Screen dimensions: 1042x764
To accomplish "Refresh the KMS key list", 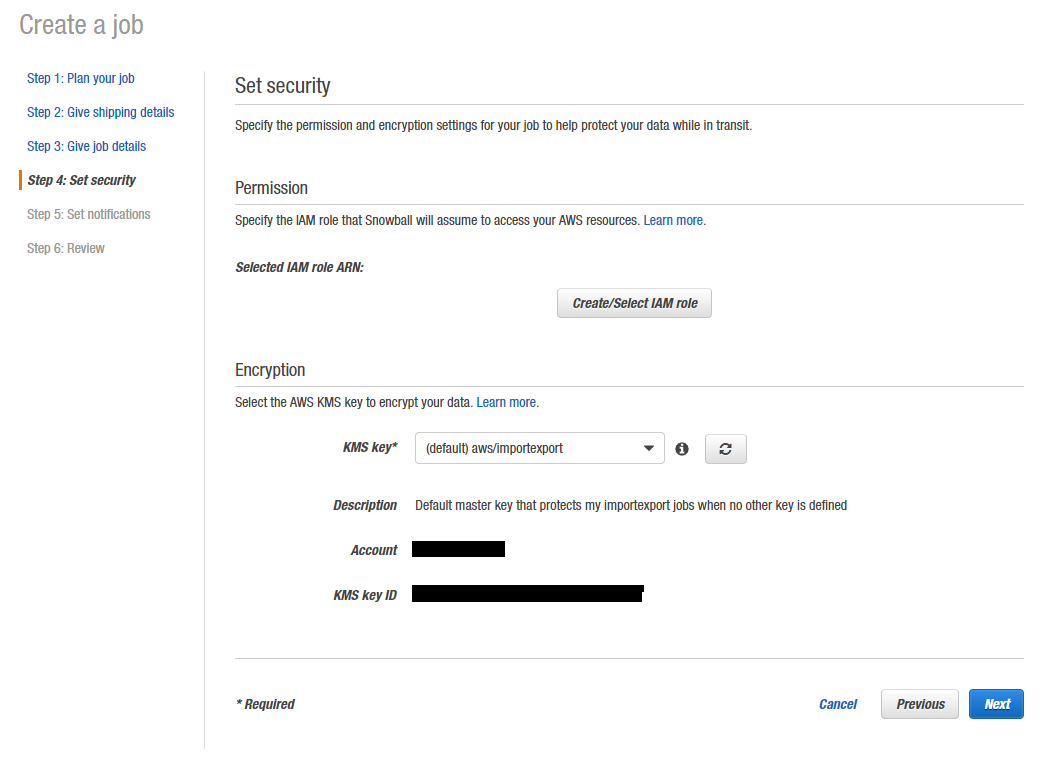I will point(725,449).
